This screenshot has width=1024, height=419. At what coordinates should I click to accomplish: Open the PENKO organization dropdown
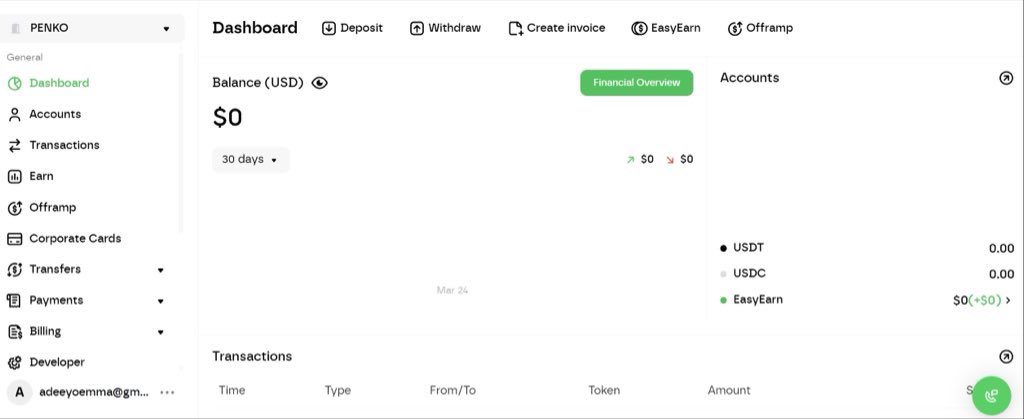point(93,28)
